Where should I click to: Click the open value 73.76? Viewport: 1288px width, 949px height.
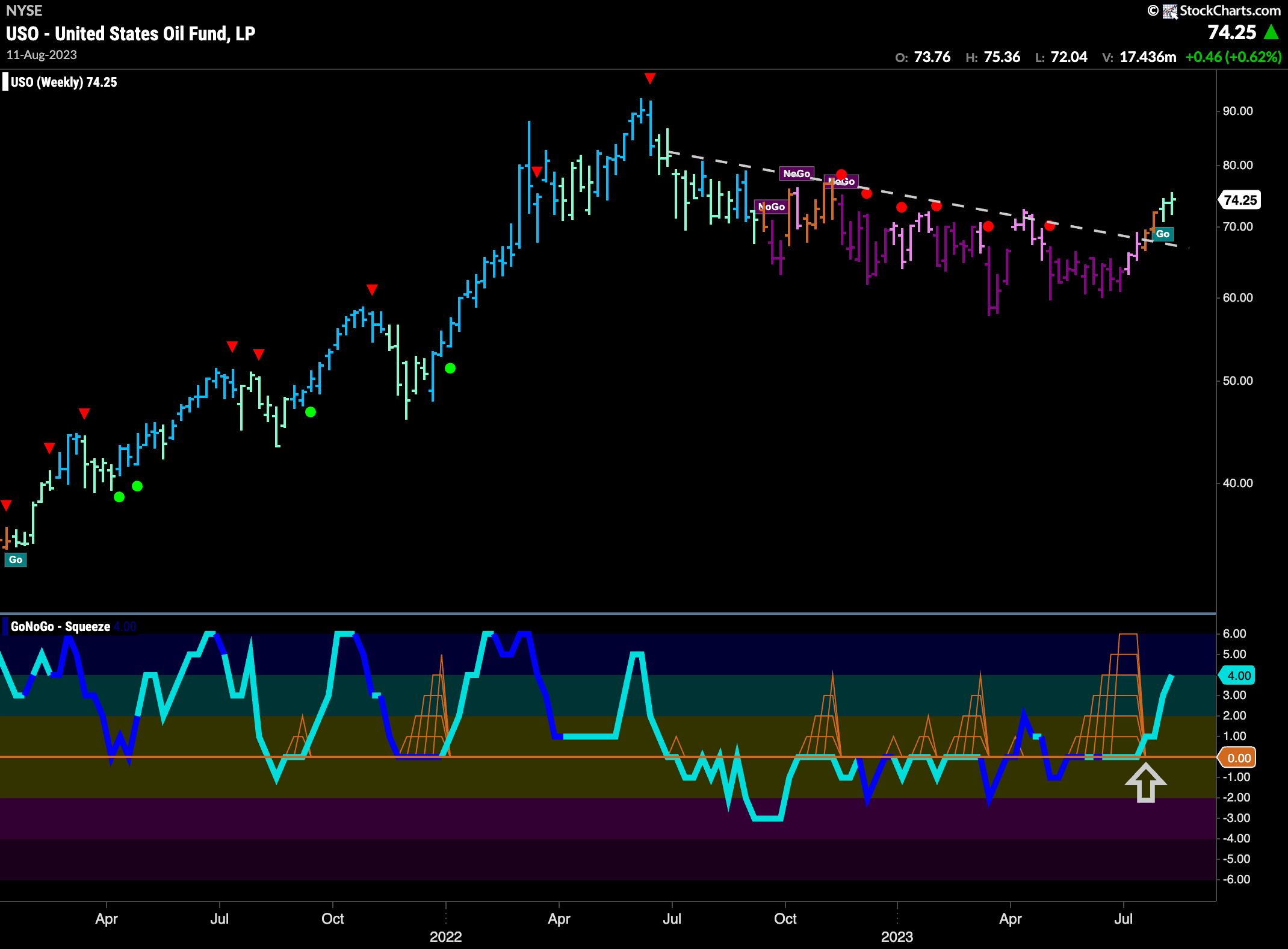tap(932, 57)
